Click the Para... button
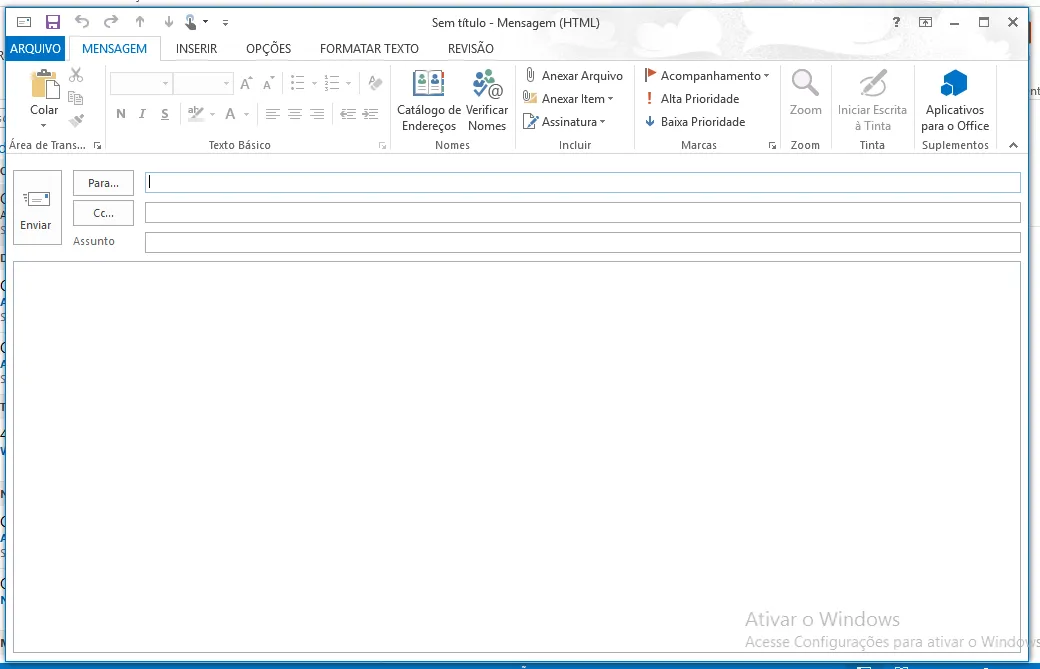Viewport: 1040px width, 669px height. tap(103, 183)
